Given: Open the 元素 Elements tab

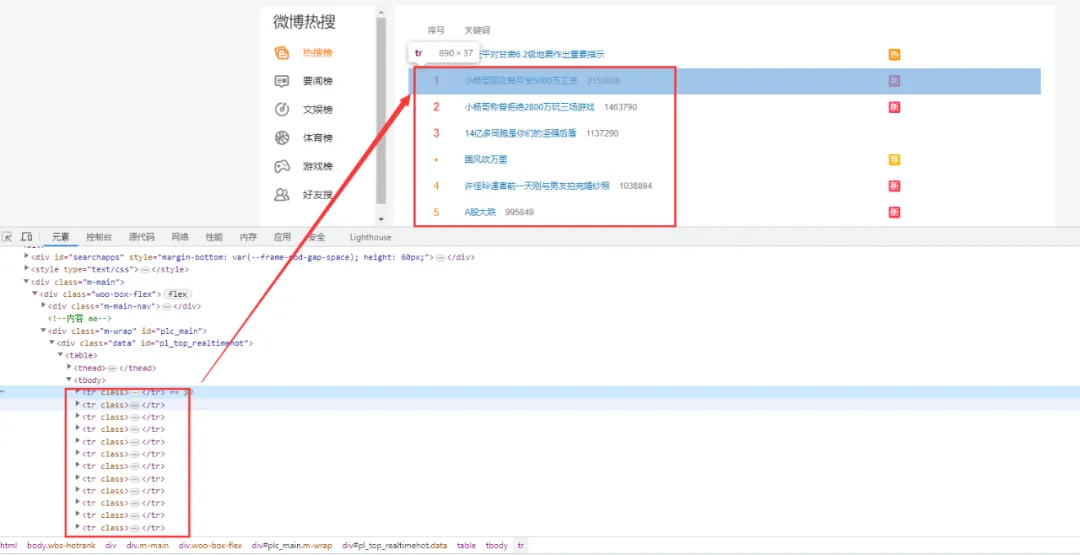Looking at the screenshot, I should [61, 237].
